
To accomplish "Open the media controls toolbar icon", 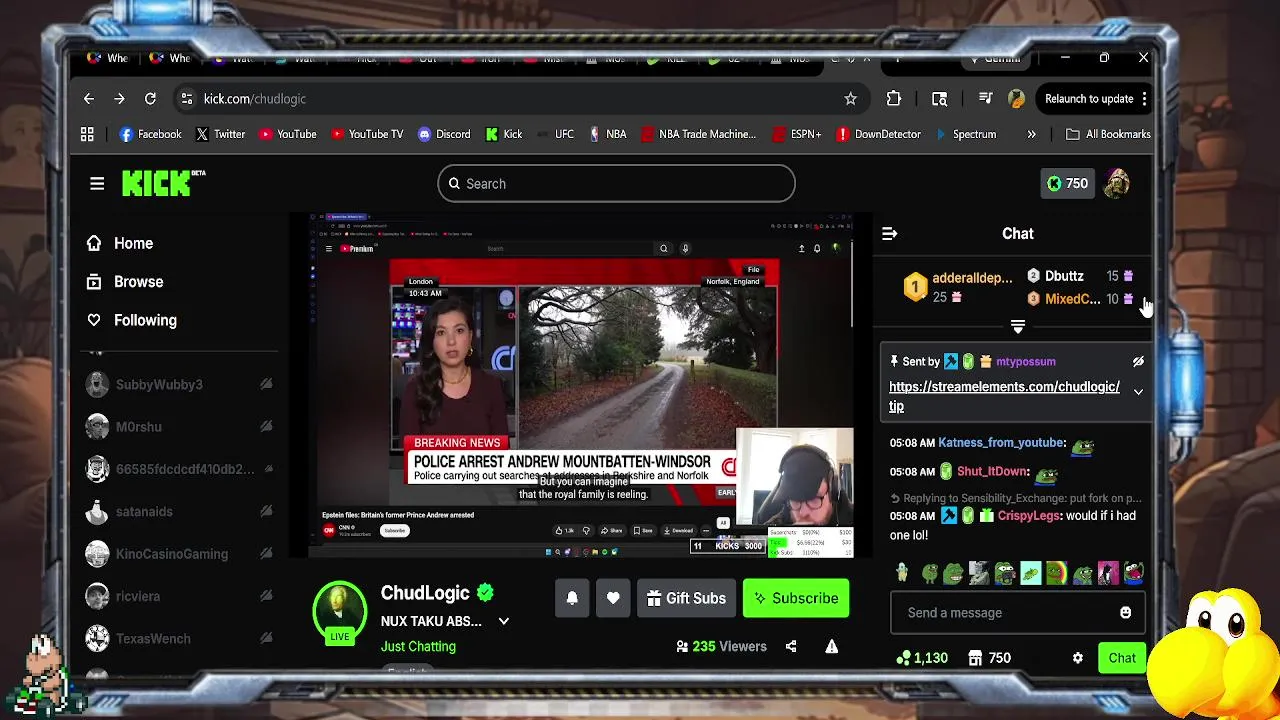I will tap(985, 99).
